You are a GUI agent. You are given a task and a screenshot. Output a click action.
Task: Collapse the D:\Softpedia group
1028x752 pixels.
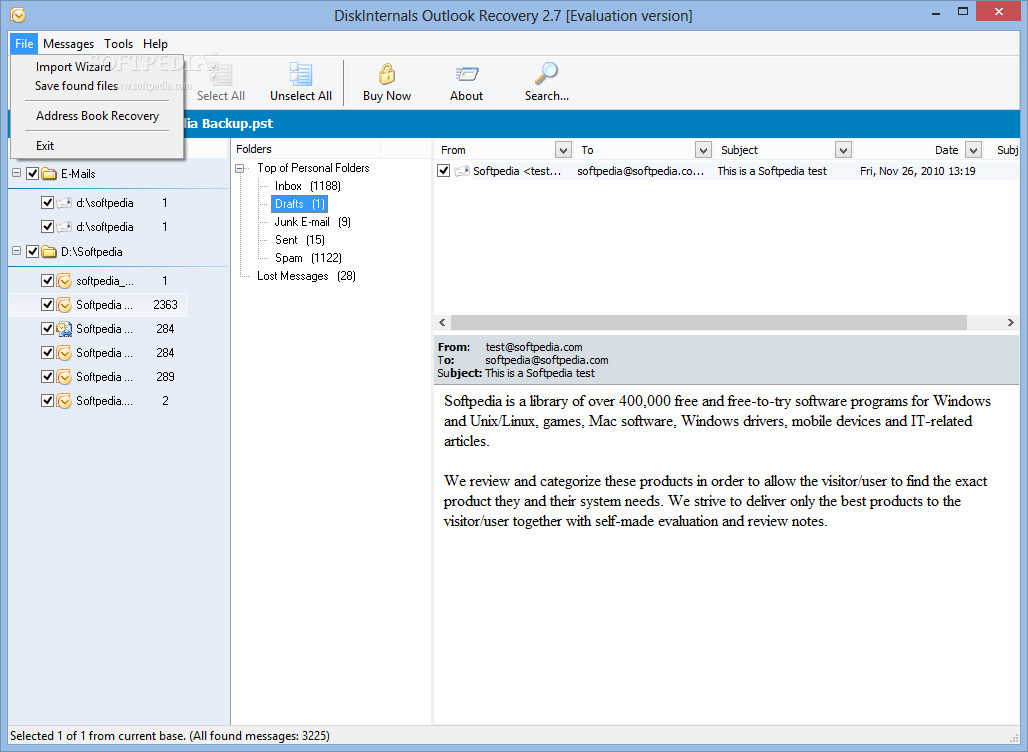(16, 251)
